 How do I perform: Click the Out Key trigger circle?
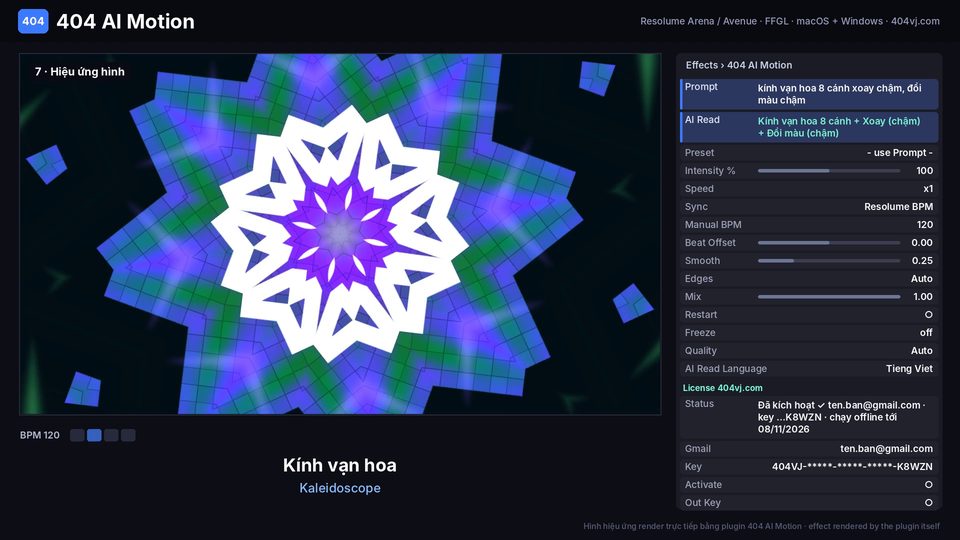point(928,503)
